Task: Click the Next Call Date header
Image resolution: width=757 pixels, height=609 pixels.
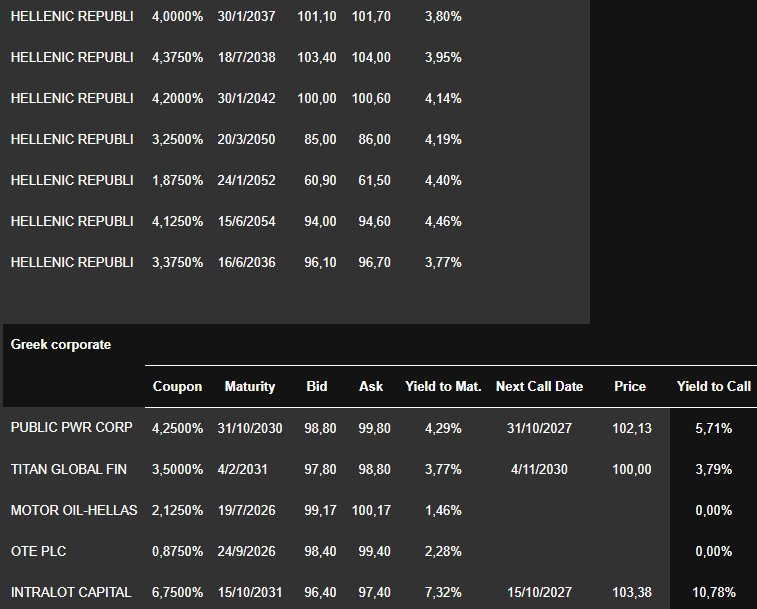Action: 539,386
